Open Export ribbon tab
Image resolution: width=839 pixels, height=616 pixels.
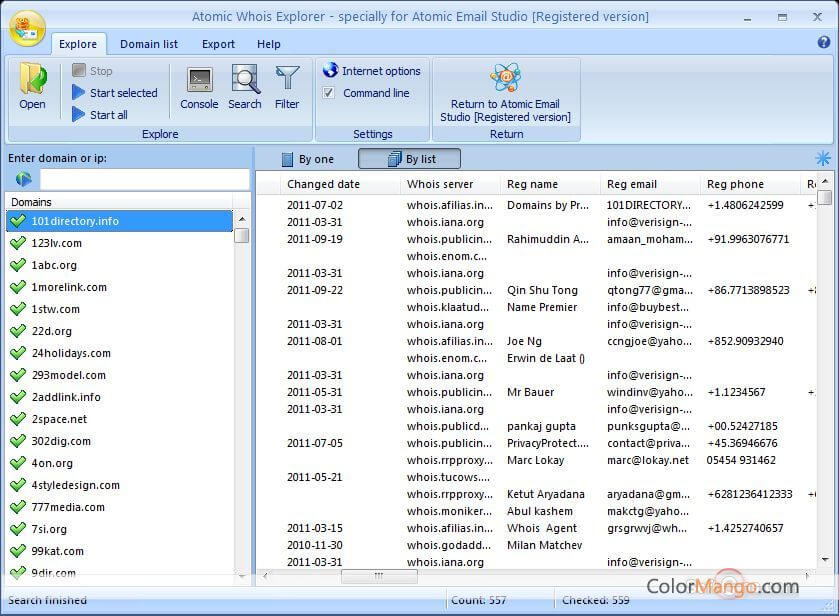click(218, 44)
